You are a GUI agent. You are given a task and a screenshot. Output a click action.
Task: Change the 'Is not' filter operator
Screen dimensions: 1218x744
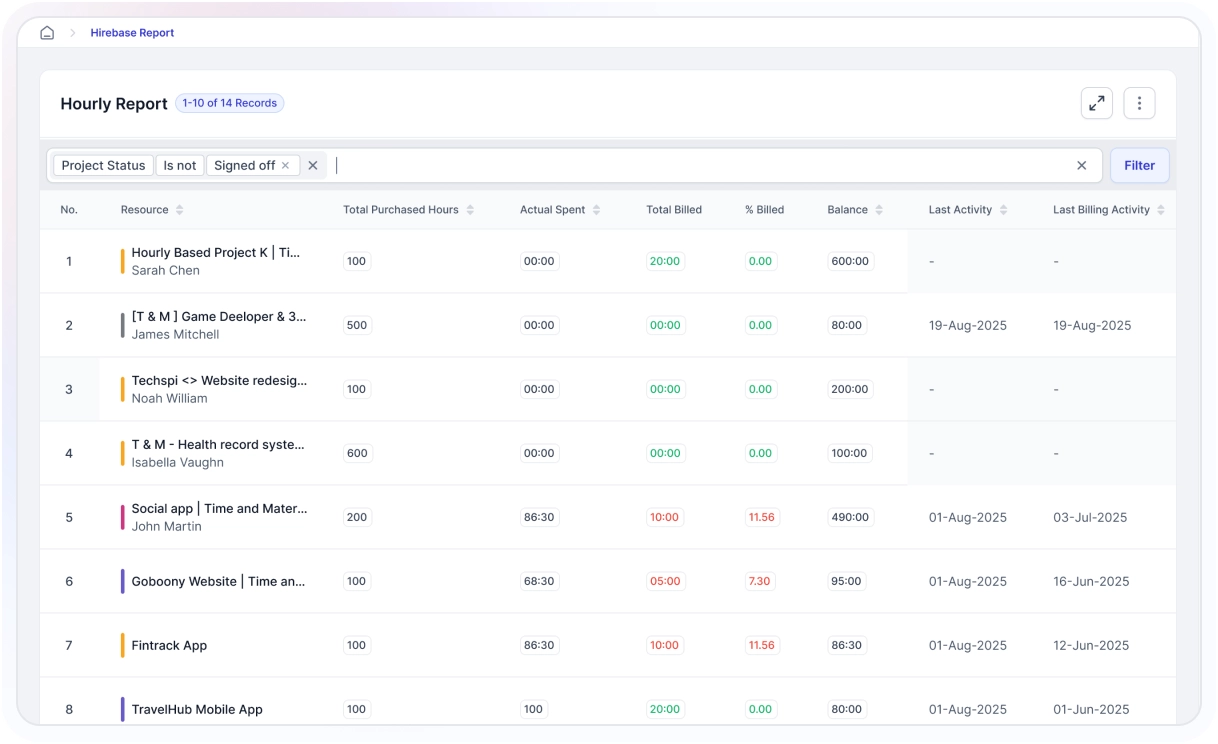tap(180, 166)
